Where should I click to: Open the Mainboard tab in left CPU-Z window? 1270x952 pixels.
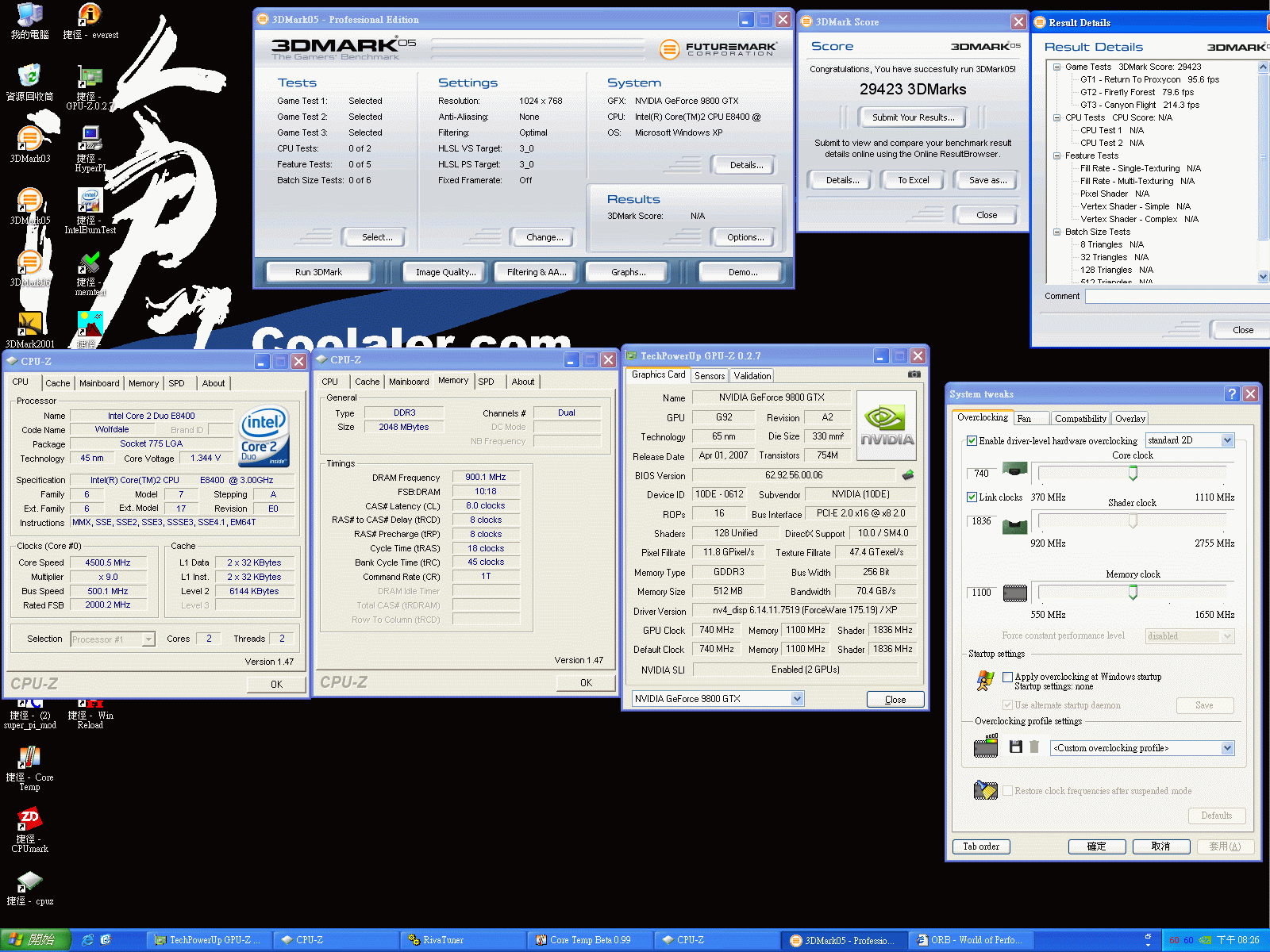tap(99, 383)
